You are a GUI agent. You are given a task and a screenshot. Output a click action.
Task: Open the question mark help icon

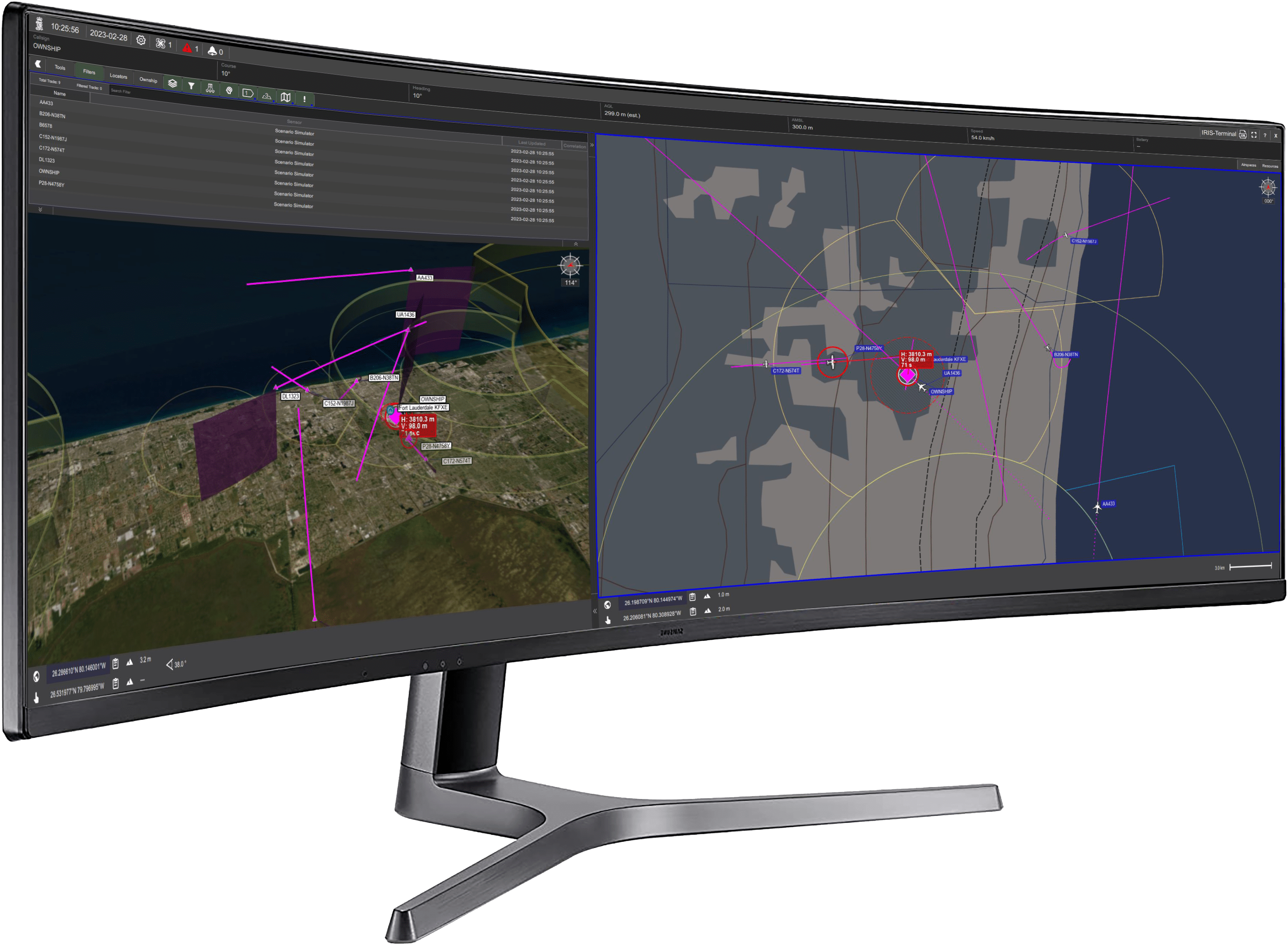click(1265, 136)
